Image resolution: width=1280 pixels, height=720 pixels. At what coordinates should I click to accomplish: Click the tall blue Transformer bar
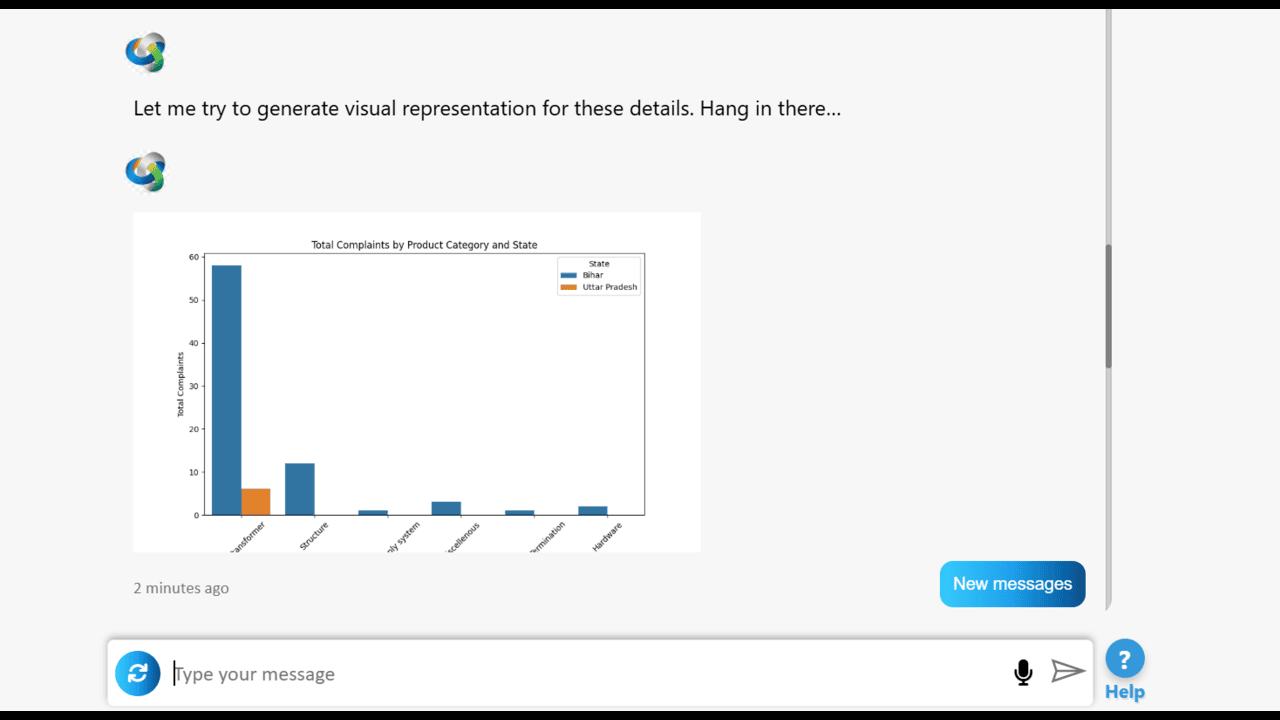point(226,390)
